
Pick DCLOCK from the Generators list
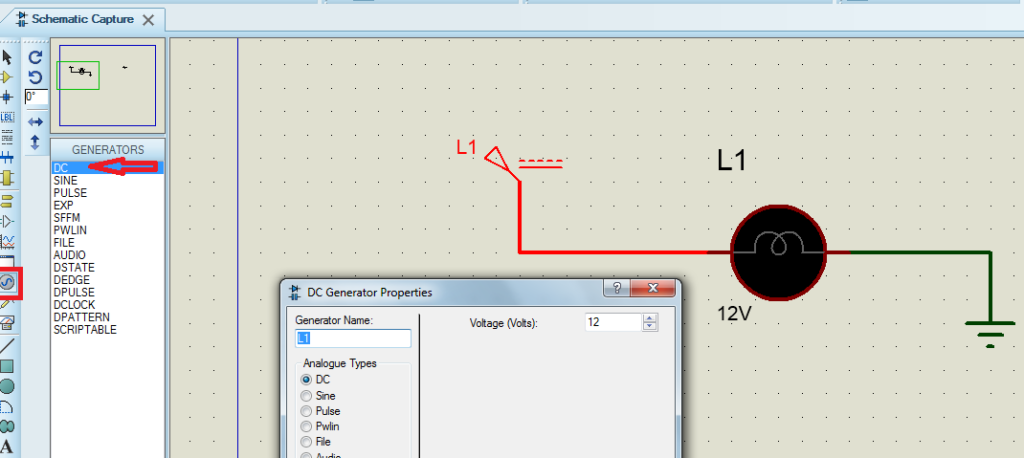pos(73,305)
